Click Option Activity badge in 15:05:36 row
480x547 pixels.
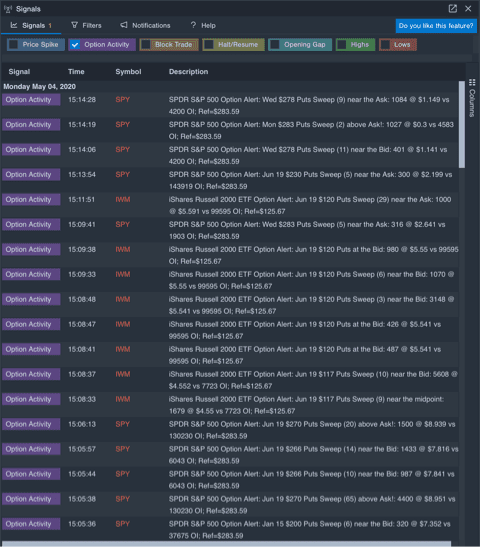[x=31, y=524]
